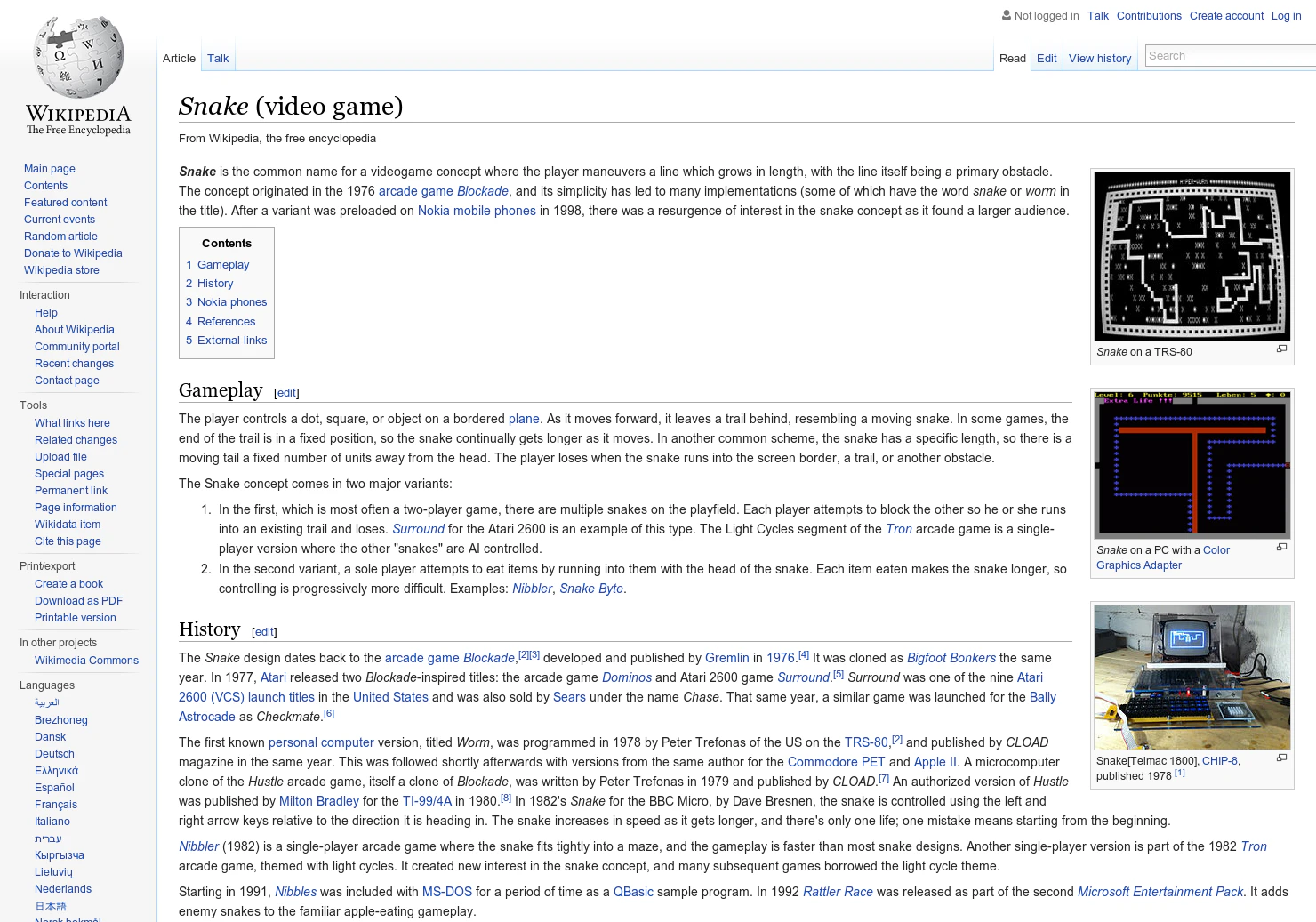1316x922 pixels.
Task: Open the Rattler Race link
Action: [x=838, y=892]
